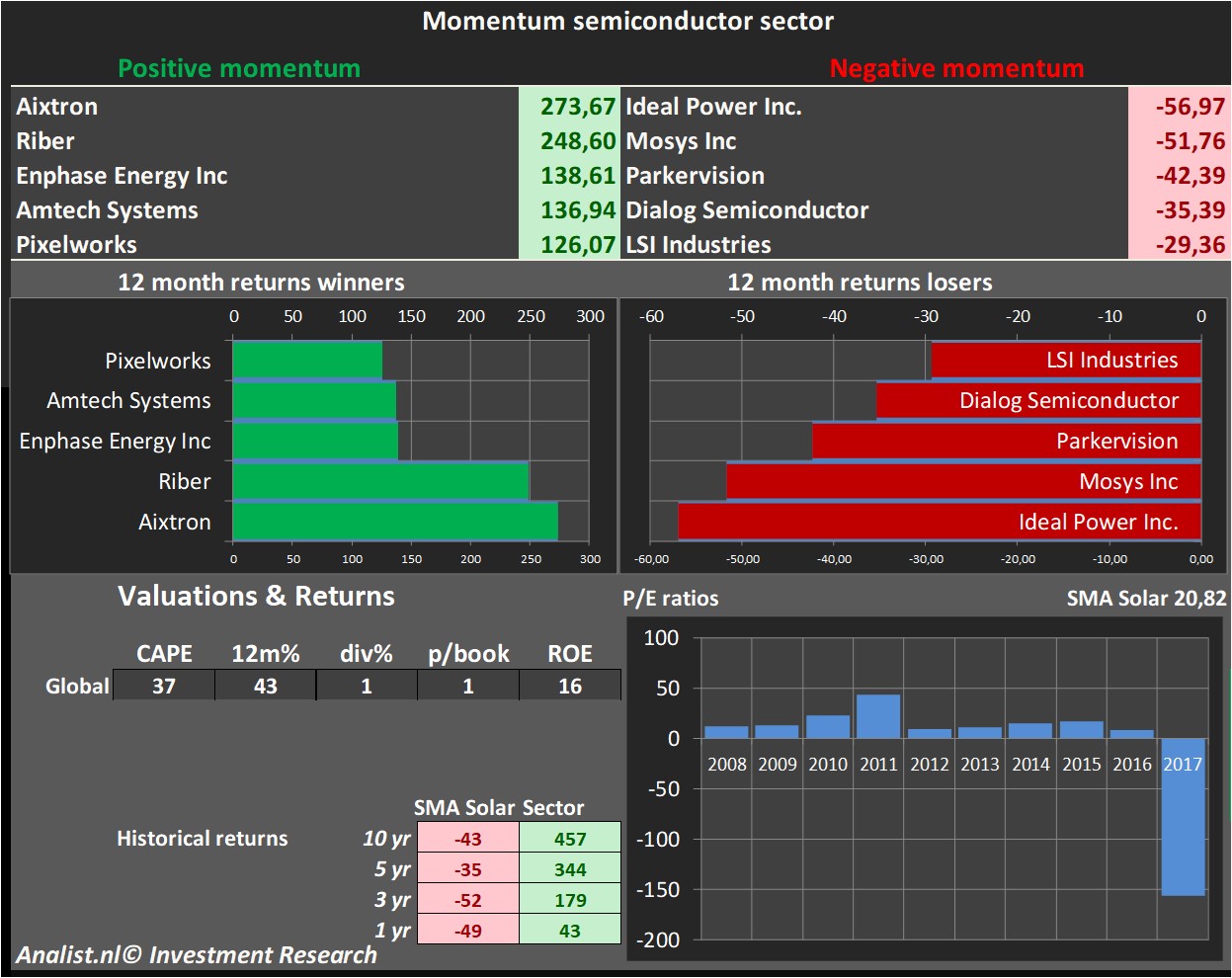Click the Mosys Inc -51,76 value cell
Screen dimensions: 1232x978
pos(1189,141)
